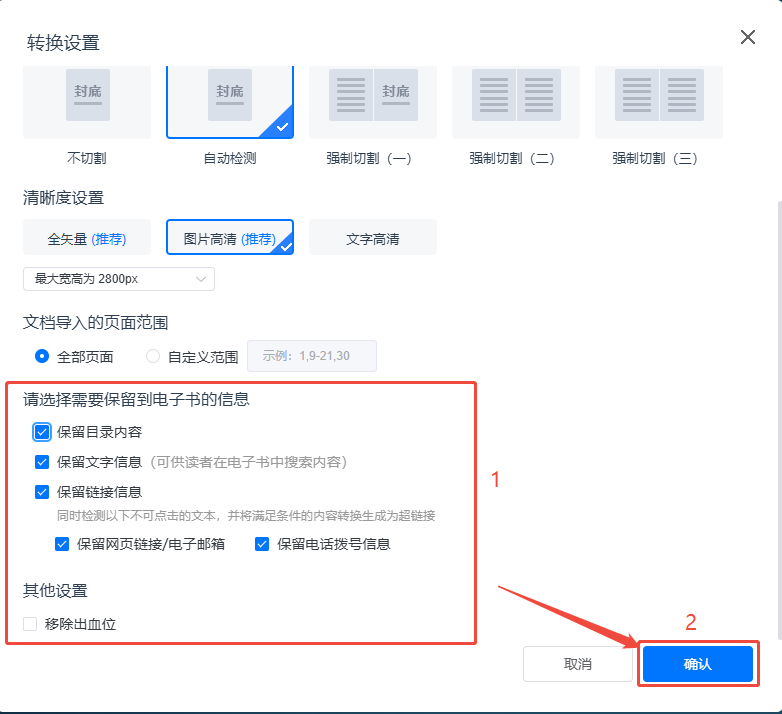Select the 不切割 cover layout icon
Screen dimensions: 782x714
coord(87,101)
